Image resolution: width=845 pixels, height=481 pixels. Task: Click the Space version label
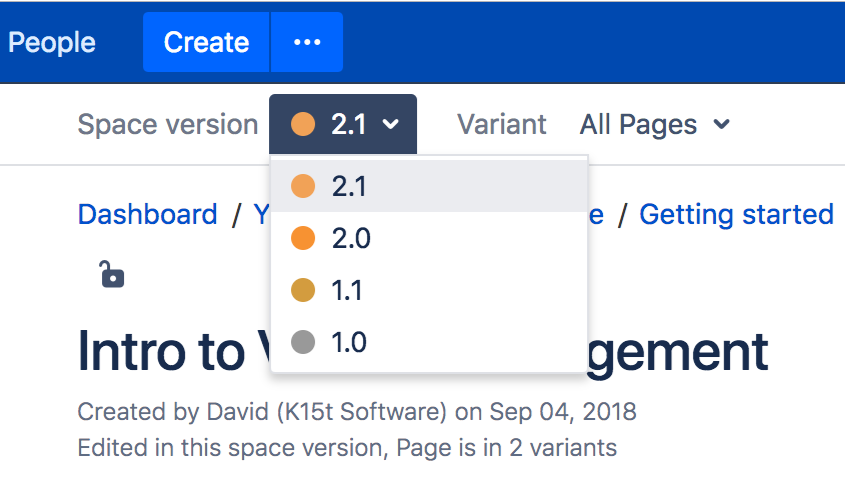pyautogui.click(x=168, y=124)
